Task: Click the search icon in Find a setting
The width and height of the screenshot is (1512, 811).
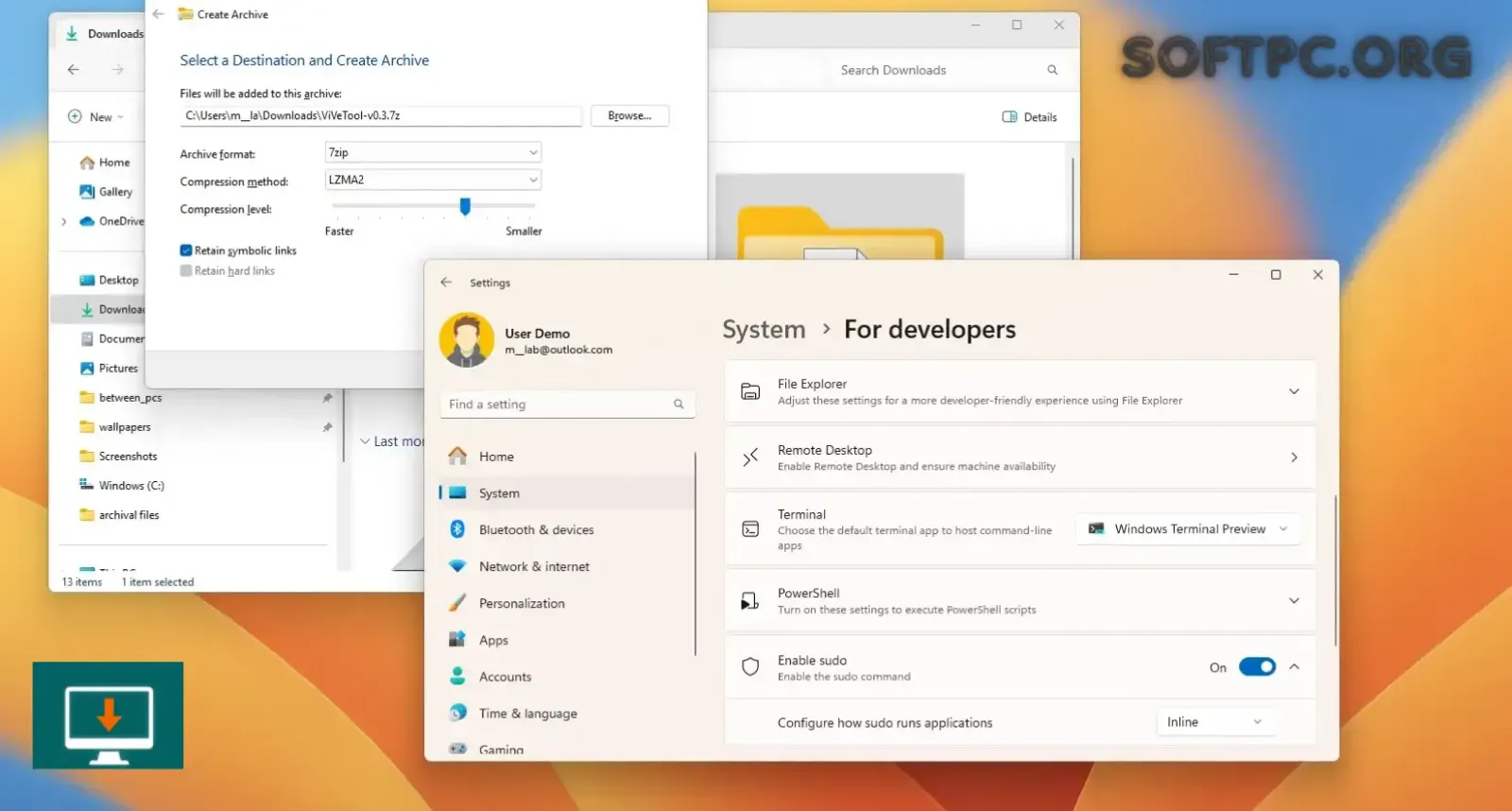Action: tap(679, 405)
